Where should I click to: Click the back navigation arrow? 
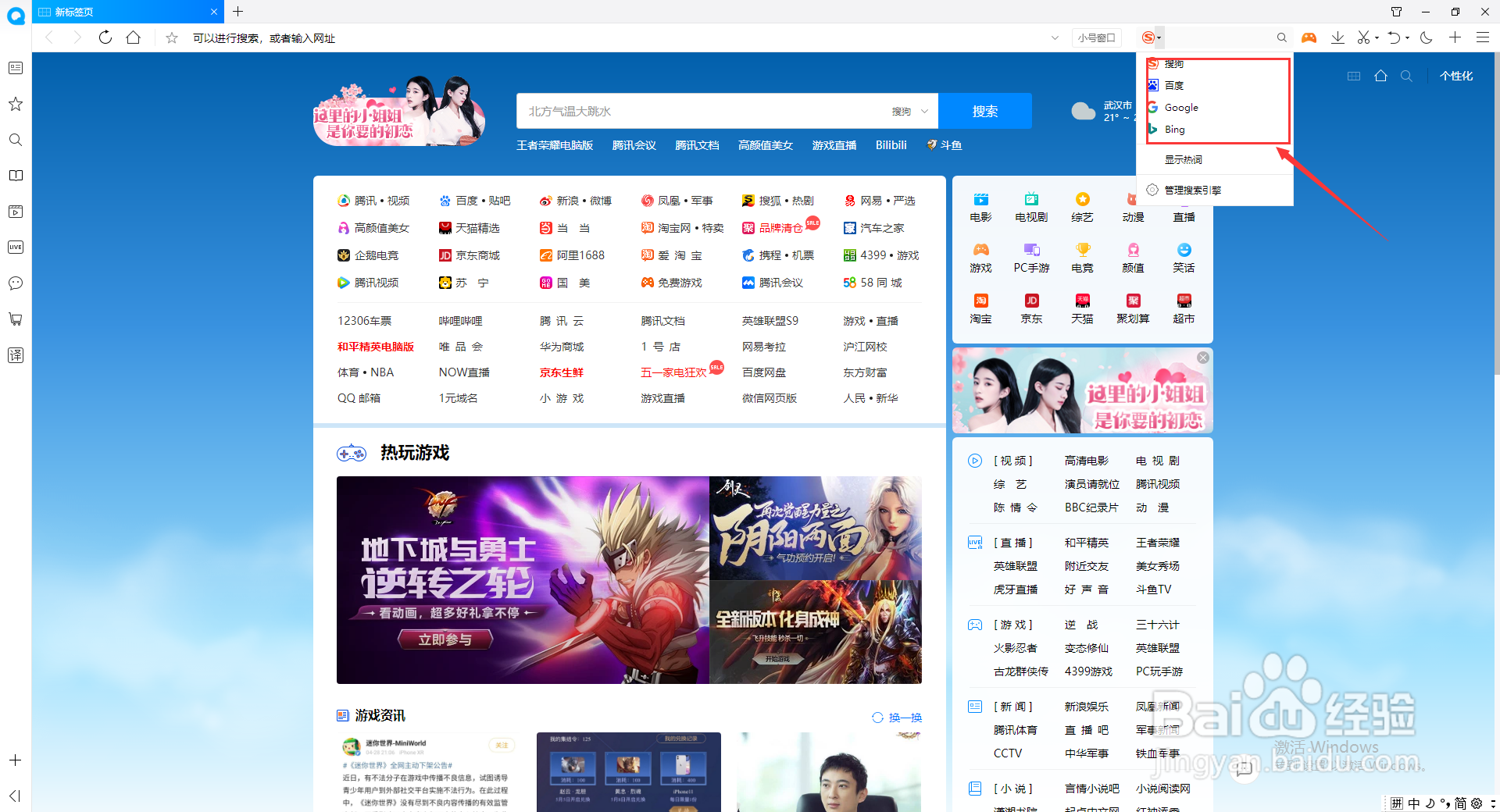(49, 37)
